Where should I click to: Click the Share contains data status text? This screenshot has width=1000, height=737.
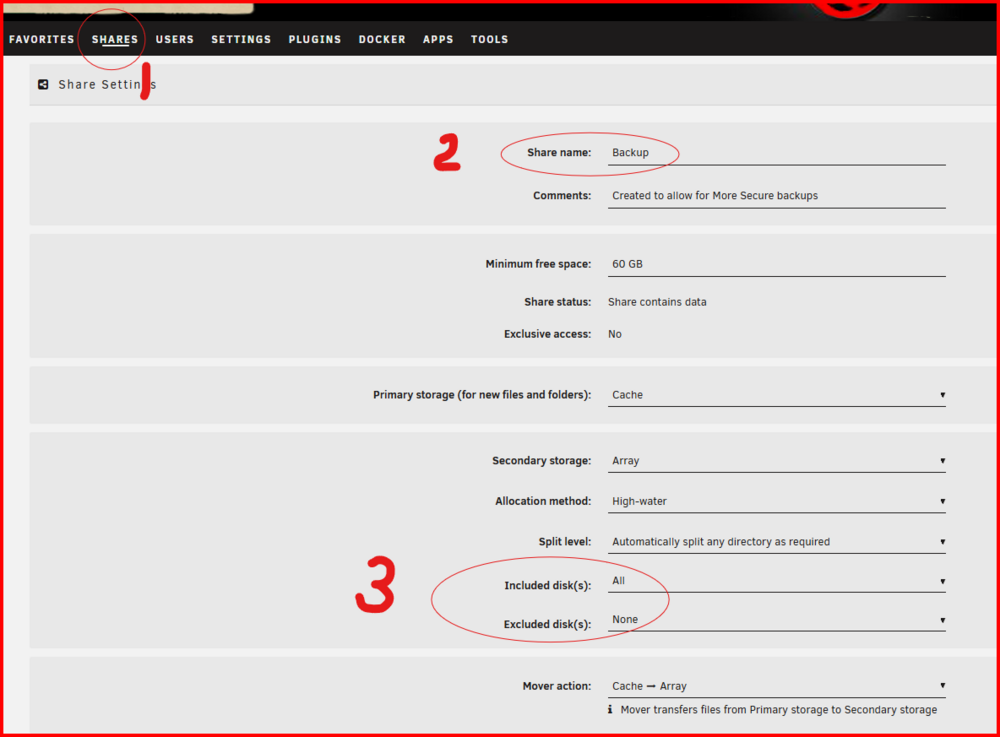click(x=657, y=302)
